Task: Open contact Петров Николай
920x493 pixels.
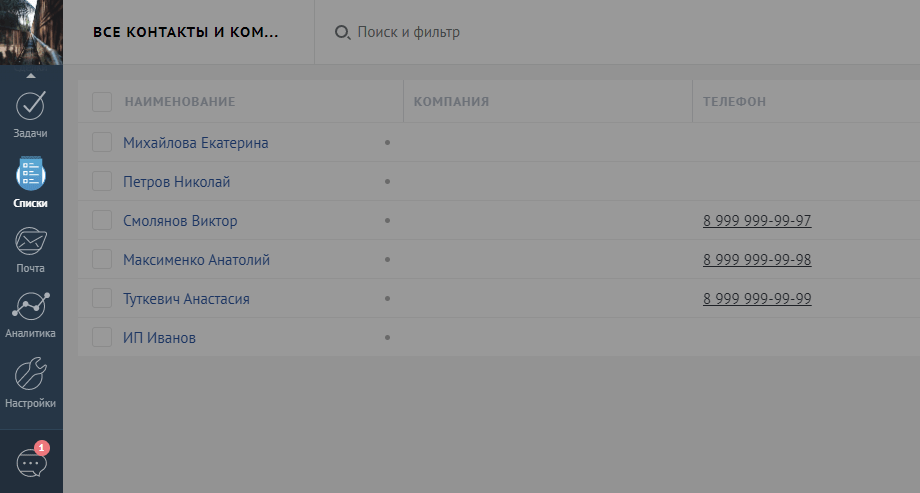Action: tap(177, 182)
